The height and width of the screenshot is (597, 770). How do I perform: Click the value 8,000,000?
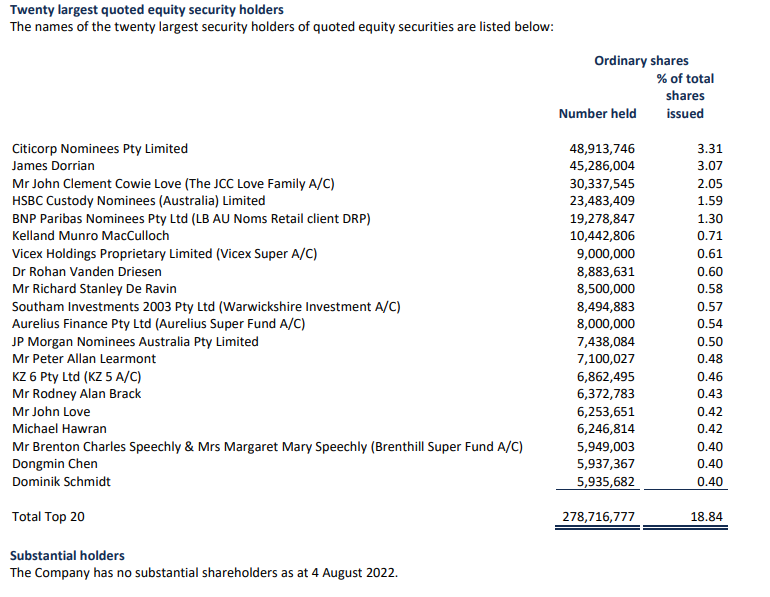click(x=606, y=324)
